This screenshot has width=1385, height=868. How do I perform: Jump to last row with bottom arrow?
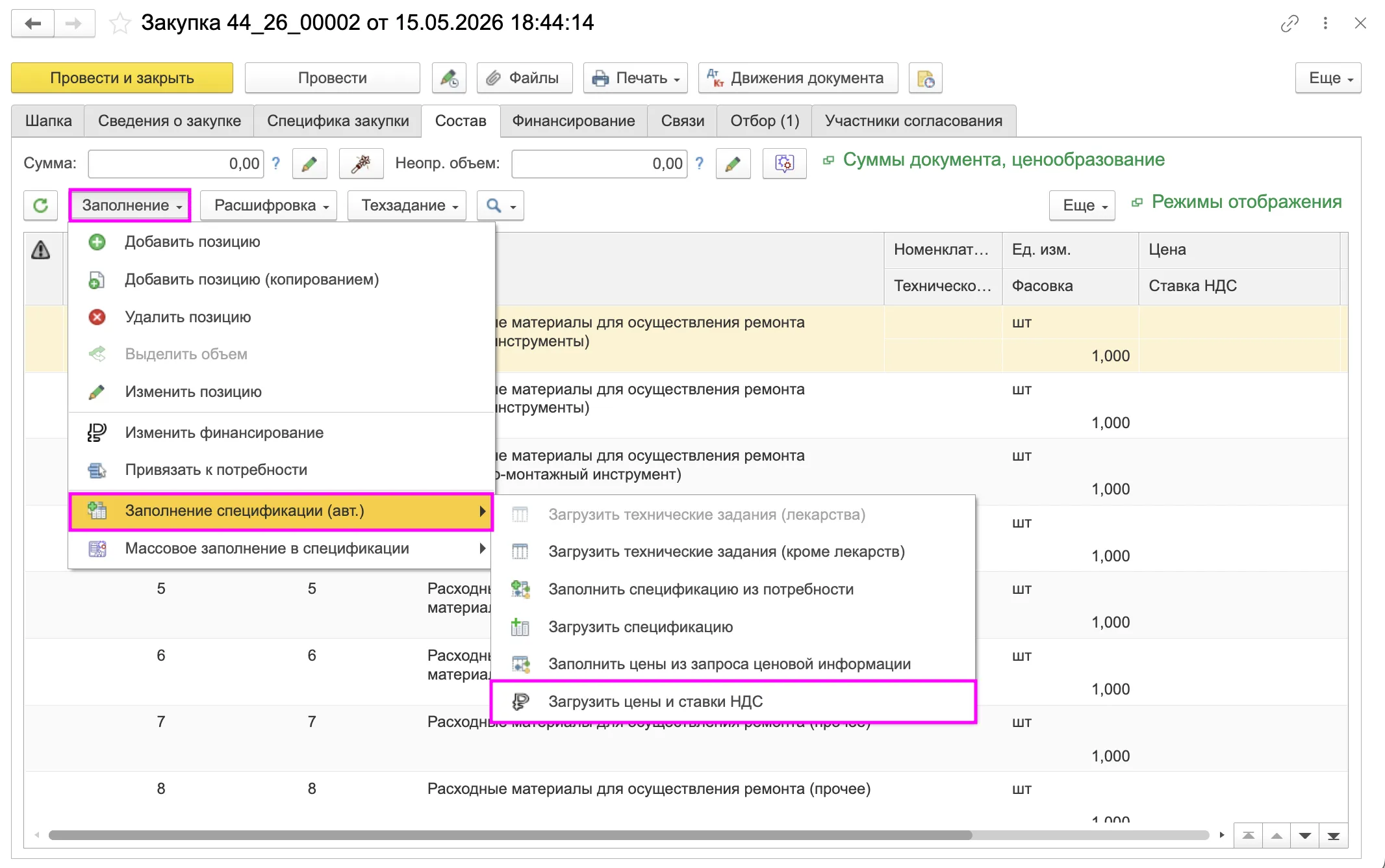coord(1334,836)
